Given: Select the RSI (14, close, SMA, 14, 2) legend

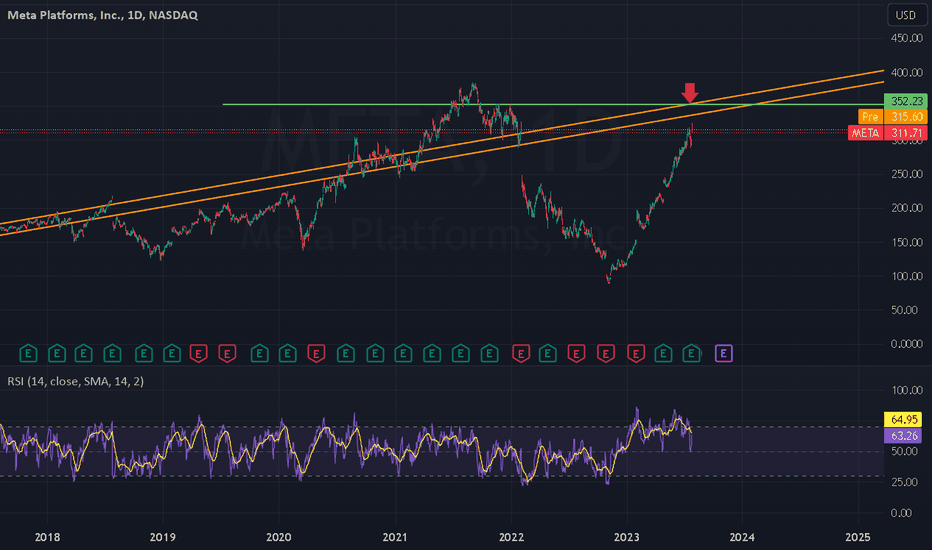Looking at the screenshot, I should coord(75,381).
